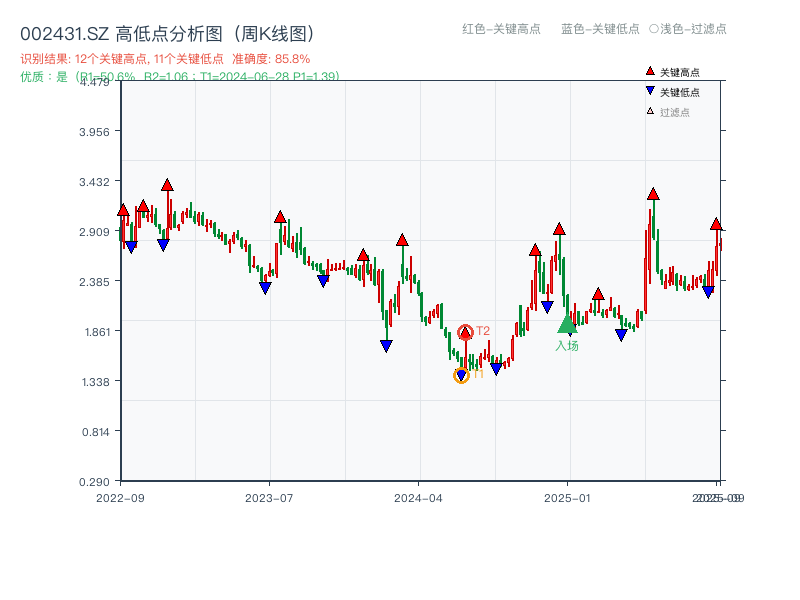Image resolution: width=800 pixels, height=600 pixels.
Task: Click the blue low-point triangle near 2024-04
Action: [385, 345]
